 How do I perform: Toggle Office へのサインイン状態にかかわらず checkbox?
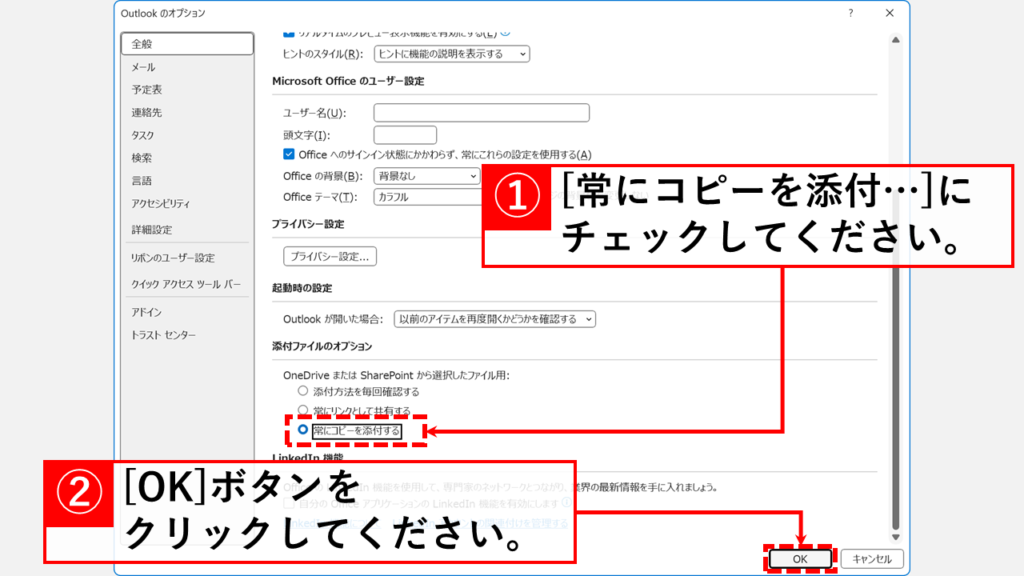click(x=289, y=154)
